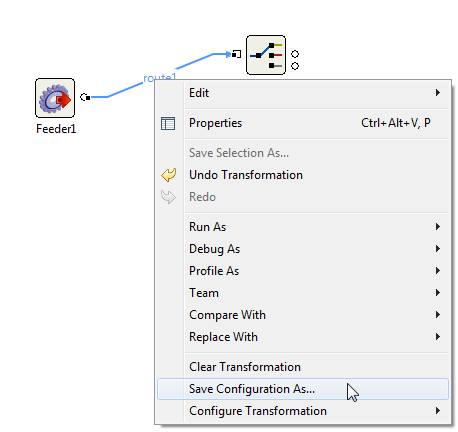Select the Feeder1 component icon
This screenshot has width=458, height=432.
(55, 98)
